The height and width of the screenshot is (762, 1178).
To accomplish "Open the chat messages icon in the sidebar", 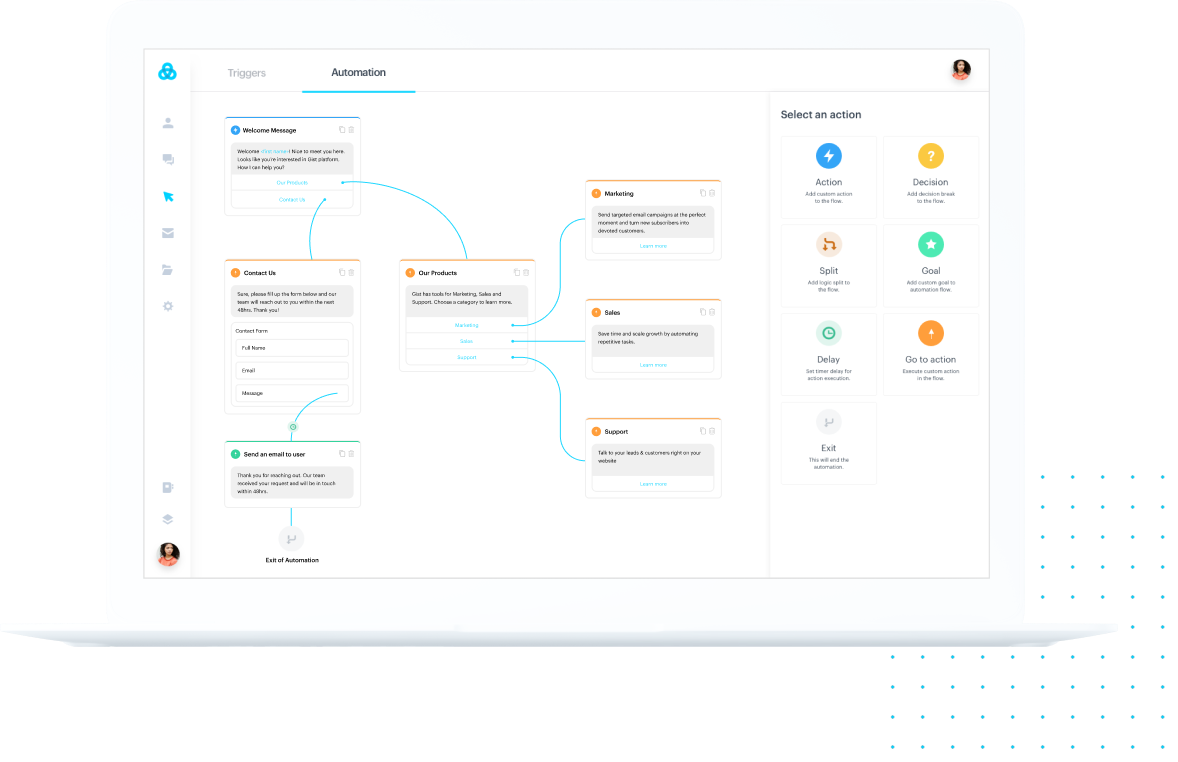I will coord(168,159).
